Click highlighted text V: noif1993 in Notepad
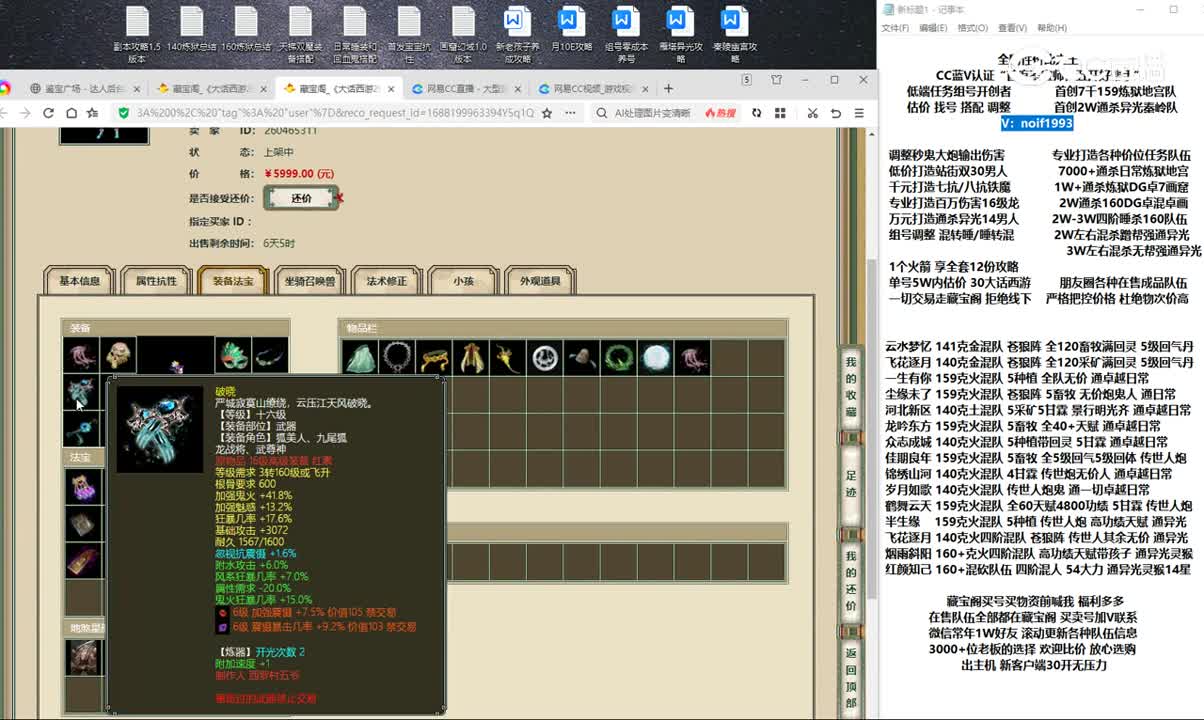The image size is (1204, 720). [x=1037, y=123]
